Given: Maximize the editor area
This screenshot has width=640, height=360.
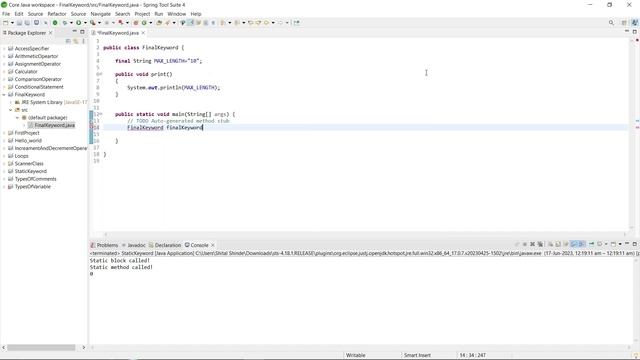Looking at the screenshot, I should click(634, 31).
